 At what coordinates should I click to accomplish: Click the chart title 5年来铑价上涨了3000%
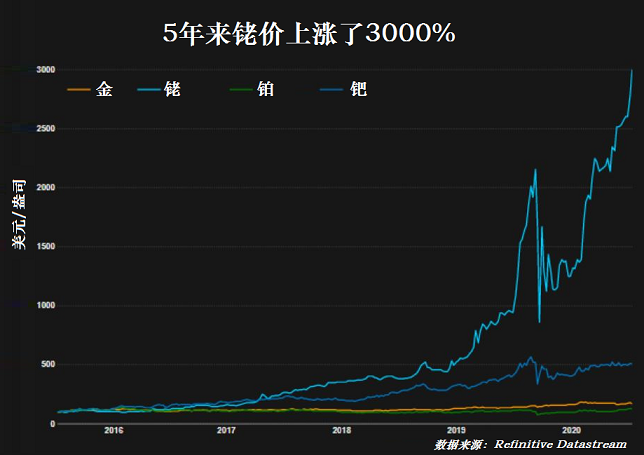pos(309,33)
